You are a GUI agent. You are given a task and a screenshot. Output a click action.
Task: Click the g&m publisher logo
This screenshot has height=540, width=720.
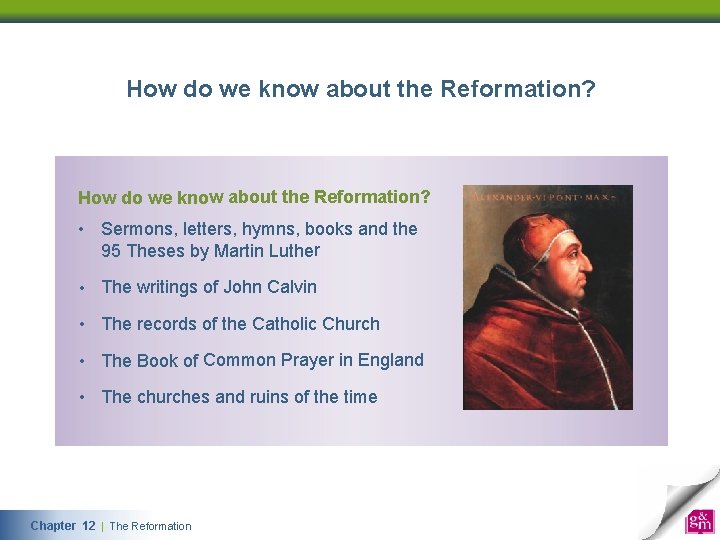tap(700, 521)
